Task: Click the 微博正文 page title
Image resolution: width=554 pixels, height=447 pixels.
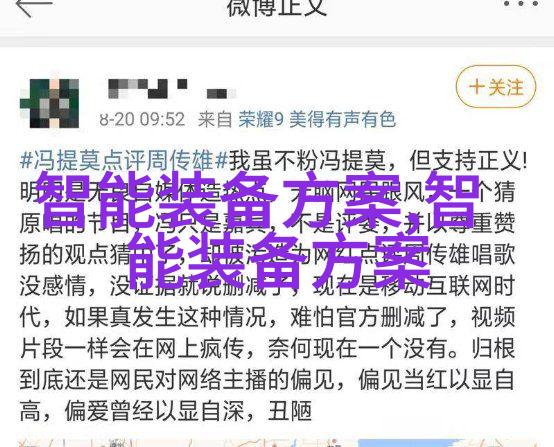Action: coord(277,8)
